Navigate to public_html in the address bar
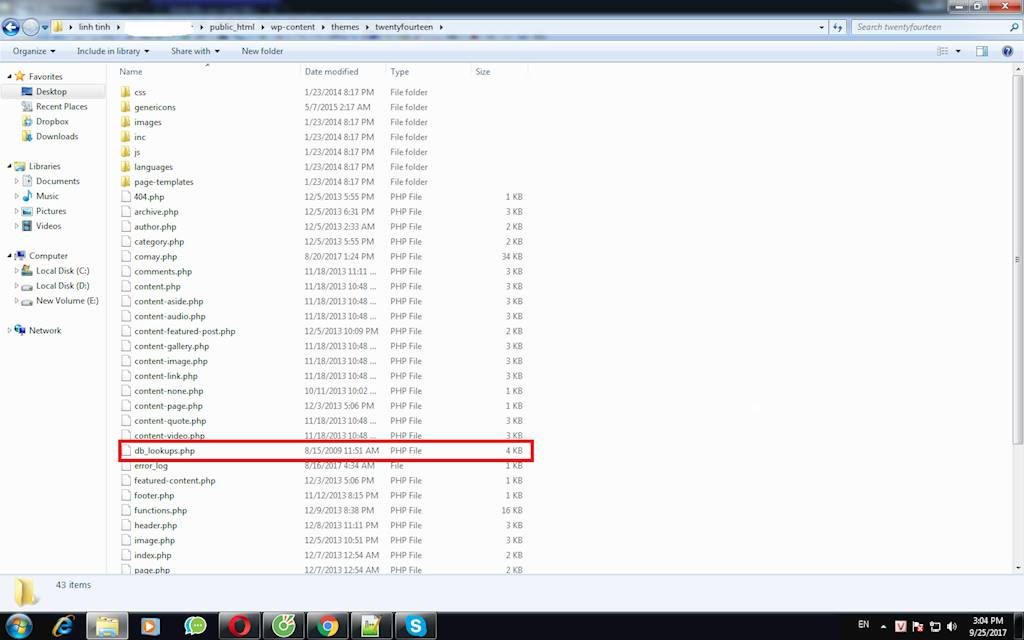The width and height of the screenshot is (1024, 640). [232, 27]
